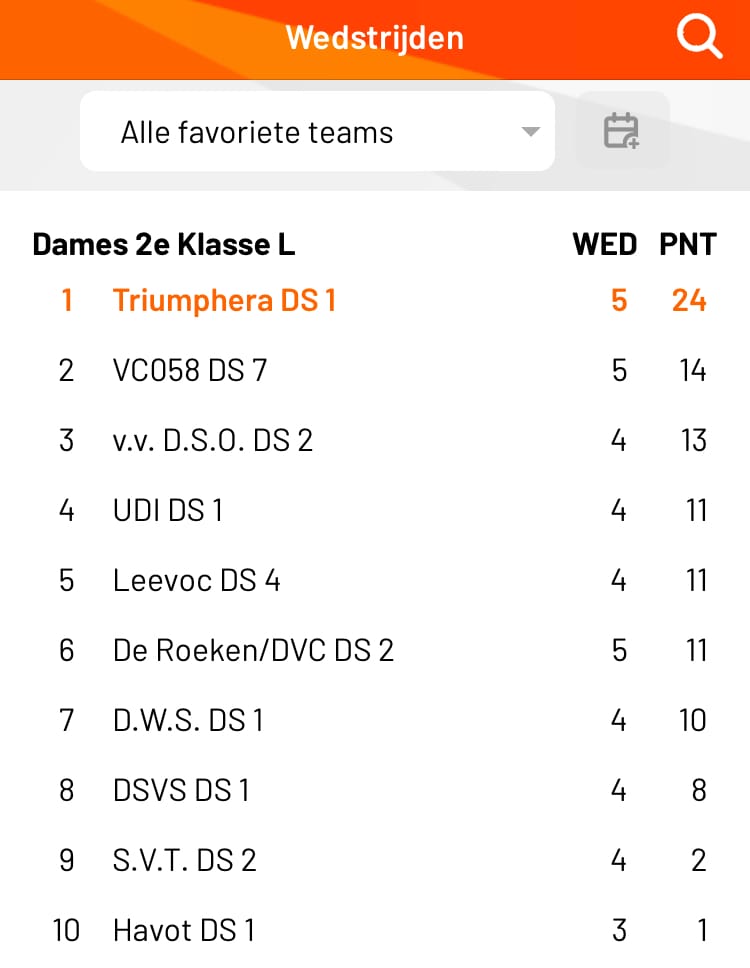Select S.V.T. DS 2 in standings
Screen dimensions: 750x968
pos(375,860)
